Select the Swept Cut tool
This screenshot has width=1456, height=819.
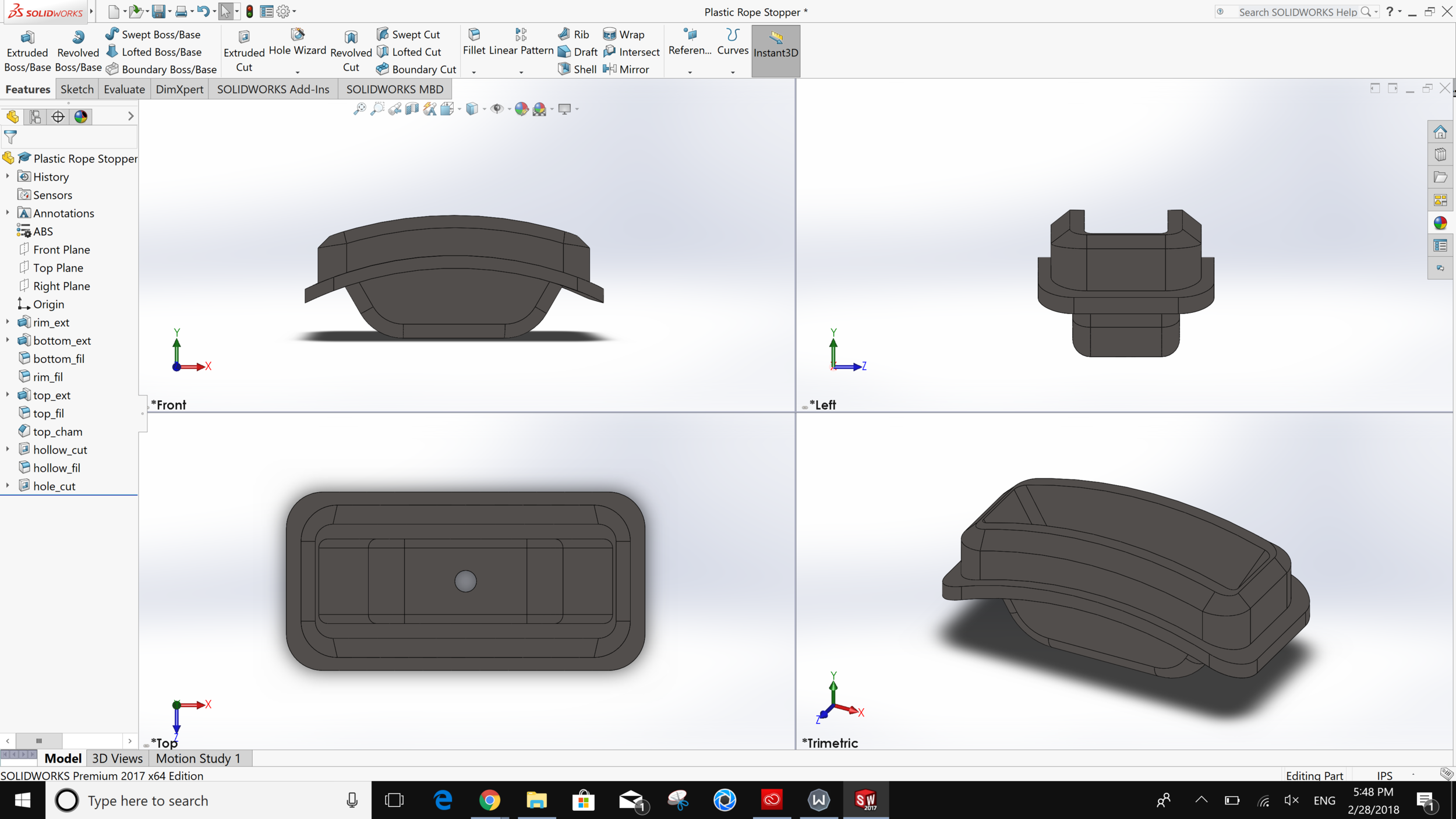pyautogui.click(x=408, y=34)
